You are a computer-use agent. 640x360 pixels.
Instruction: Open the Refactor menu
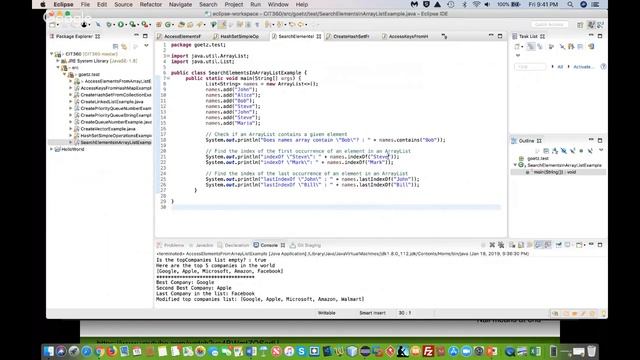151,4
